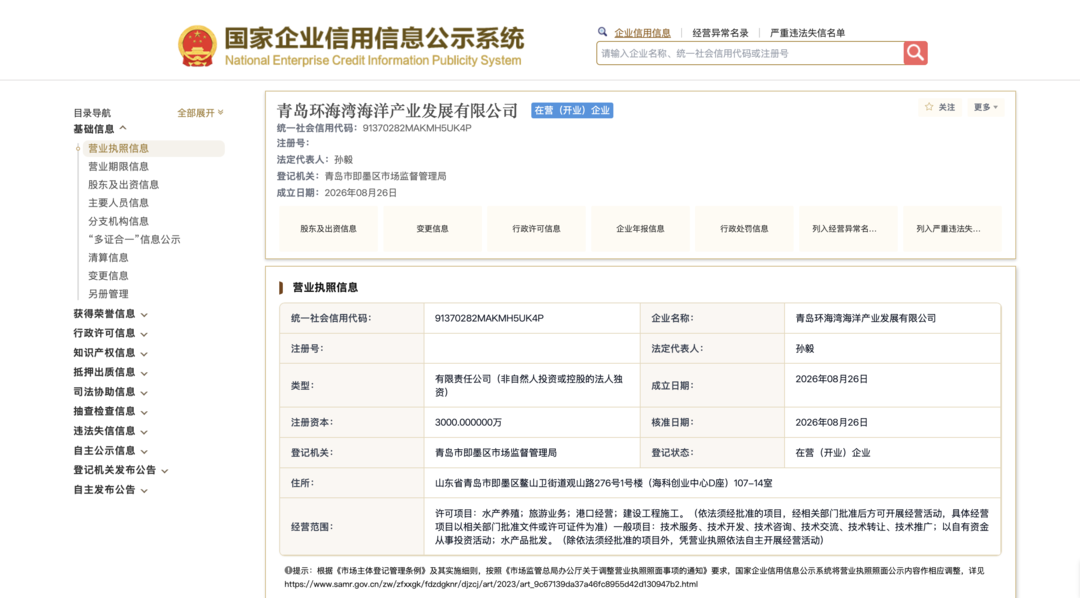Expand the 登记机关发布公告 section

click(121, 470)
